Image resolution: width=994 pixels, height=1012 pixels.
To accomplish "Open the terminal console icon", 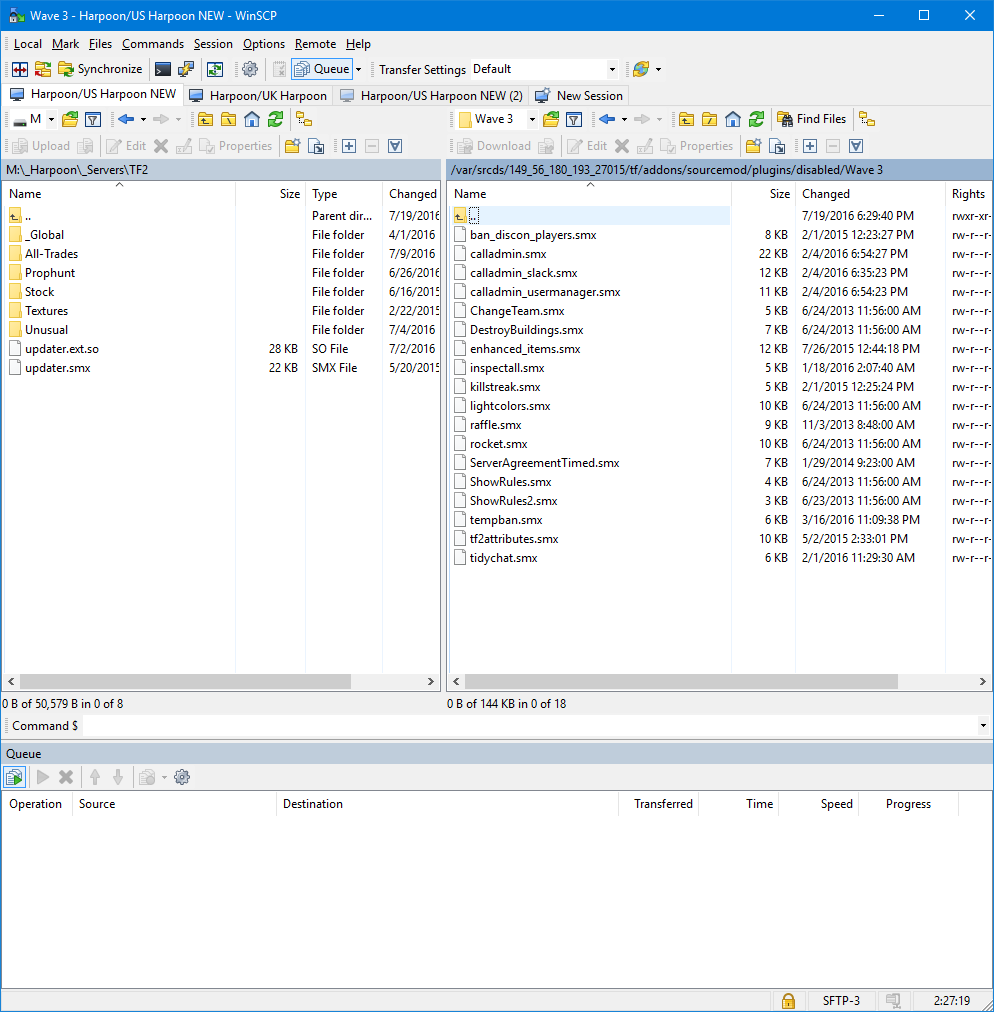I will tap(163, 69).
